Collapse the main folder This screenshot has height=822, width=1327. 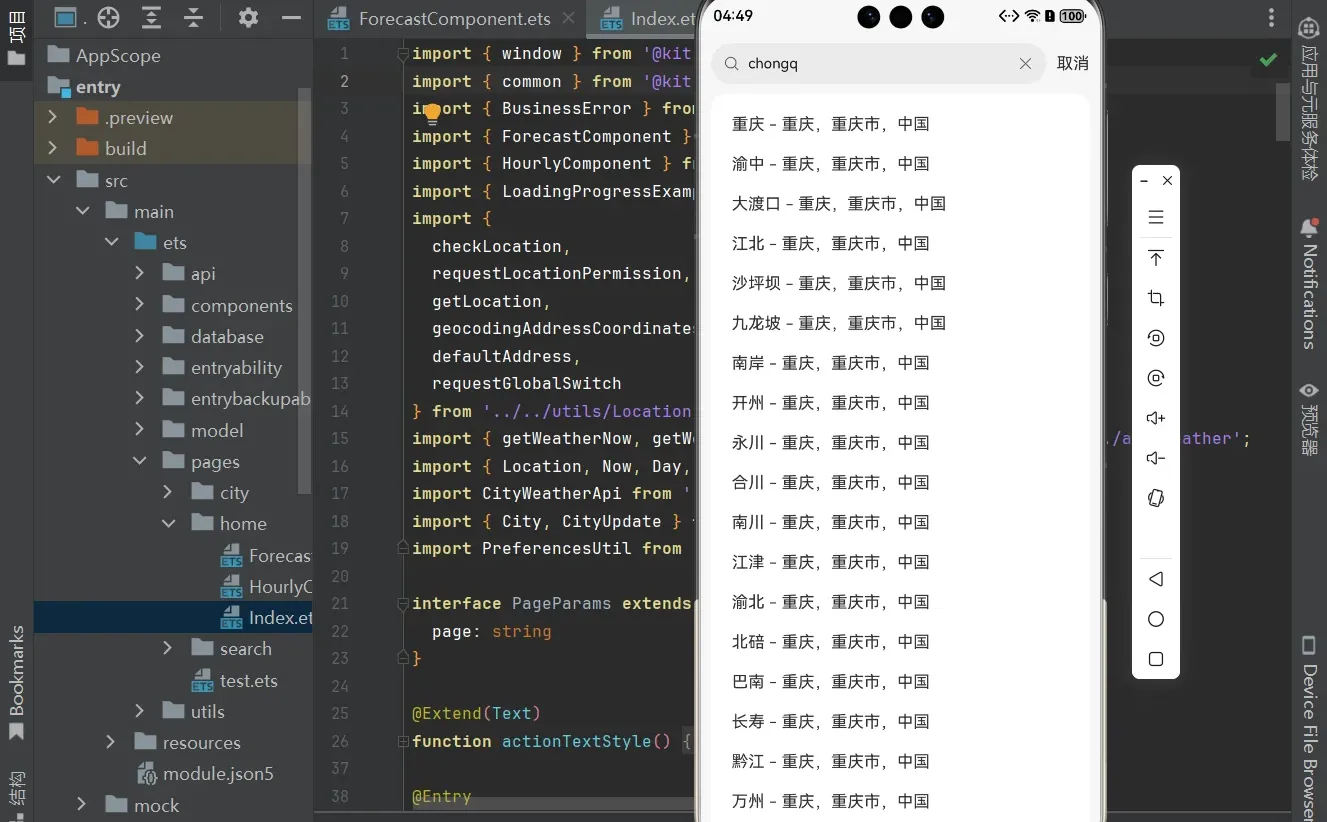tap(82, 211)
